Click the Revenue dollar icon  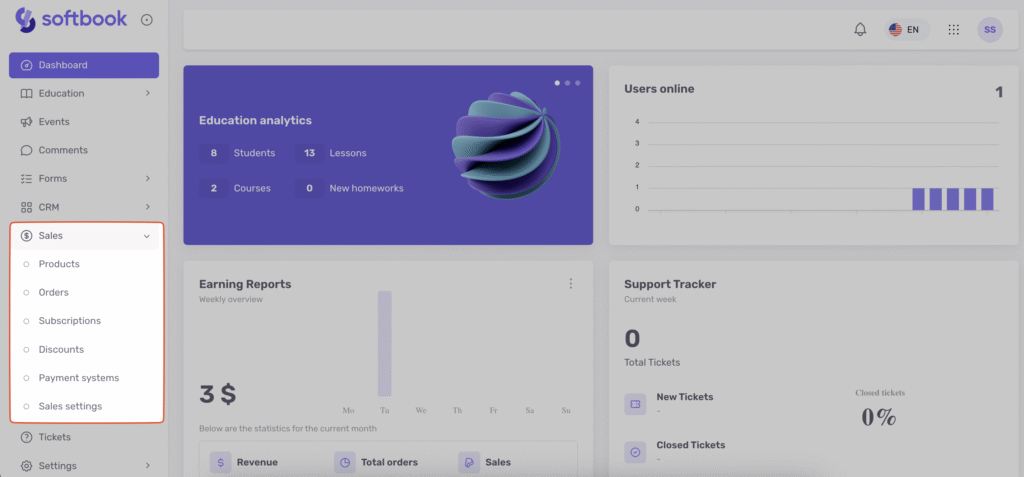coord(221,462)
